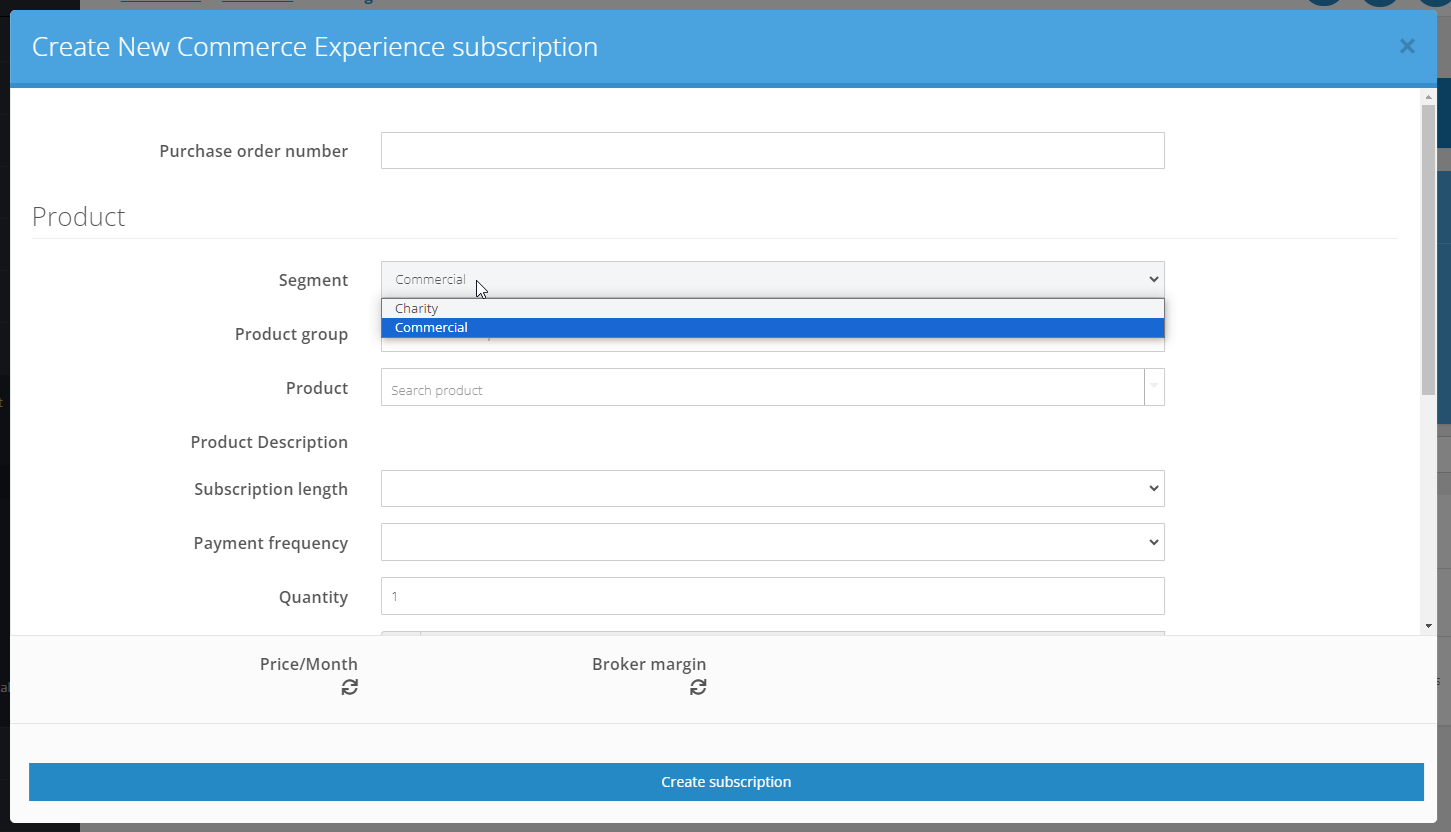Viewport: 1451px width, 832px height.
Task: Refresh the Price/Month value
Action: [349, 687]
